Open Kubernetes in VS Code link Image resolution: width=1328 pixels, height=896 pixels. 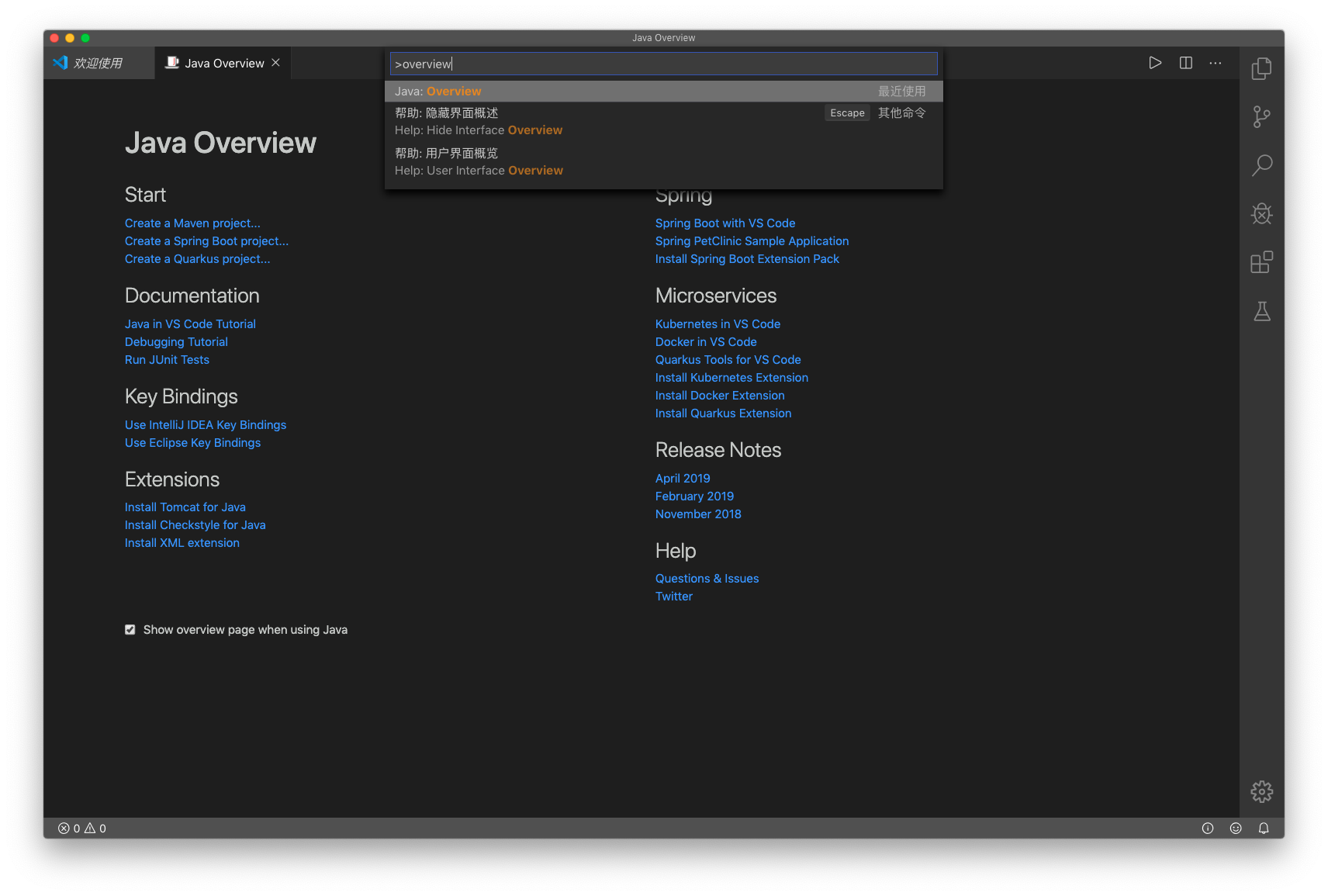718,324
